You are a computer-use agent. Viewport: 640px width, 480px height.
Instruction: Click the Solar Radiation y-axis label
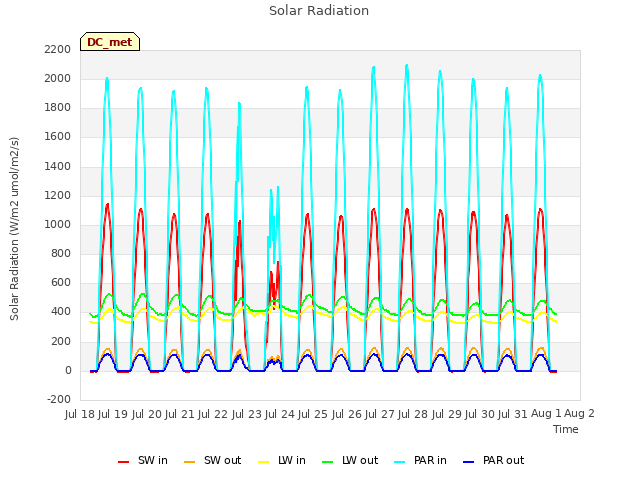click(x=14, y=229)
